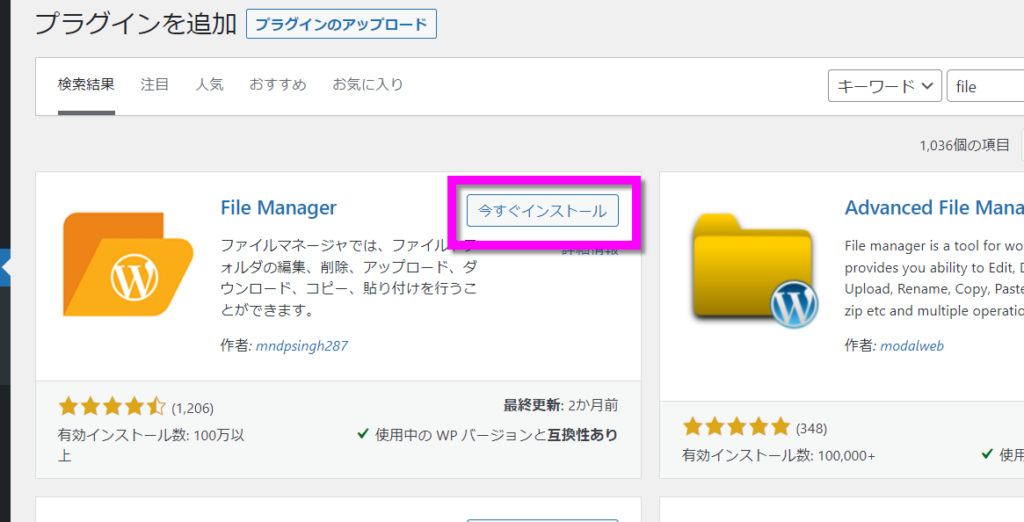Click the 最終更新: 2か月前 text

tap(560, 406)
